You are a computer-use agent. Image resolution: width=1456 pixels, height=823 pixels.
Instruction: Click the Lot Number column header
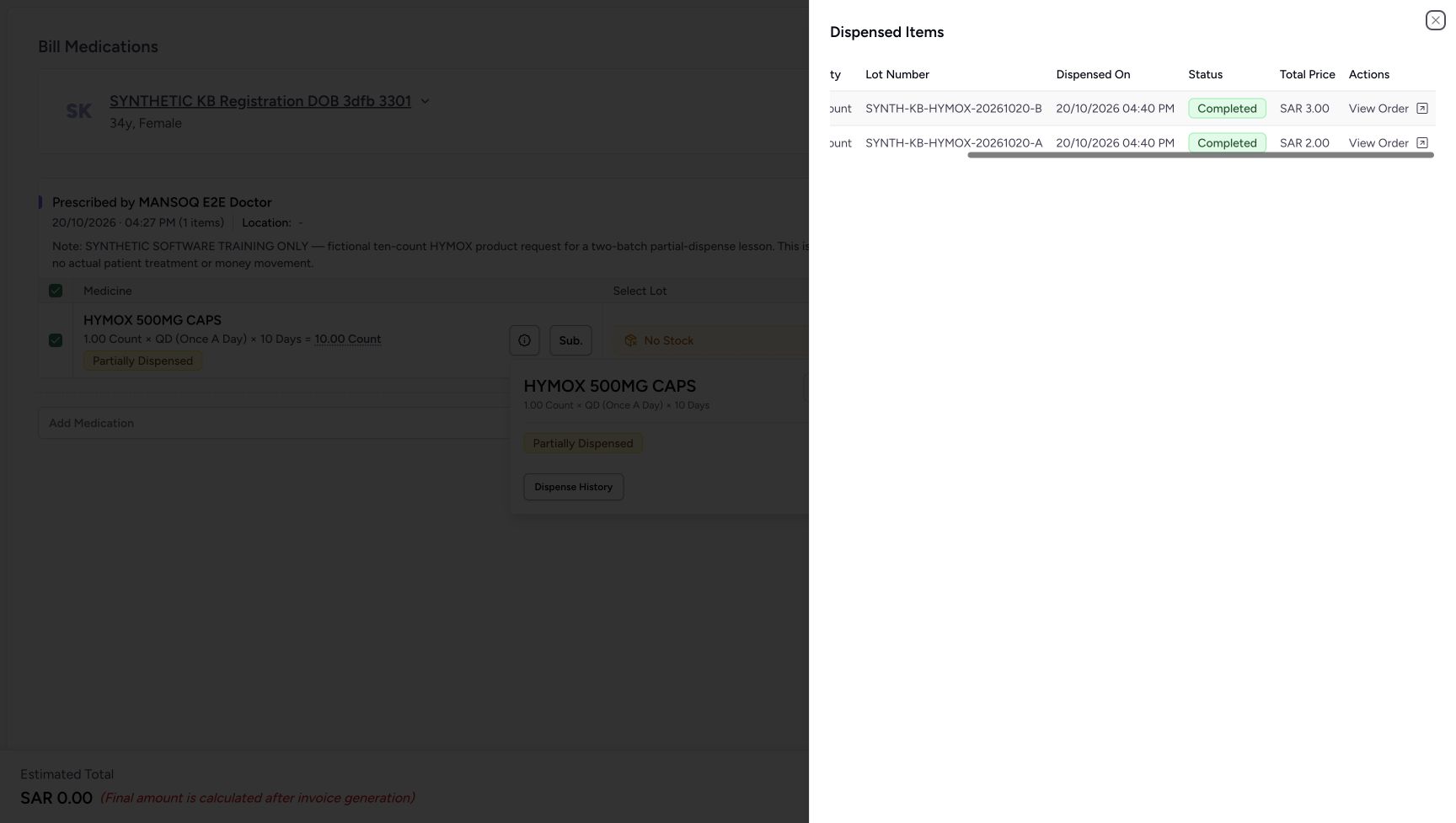[x=897, y=74]
